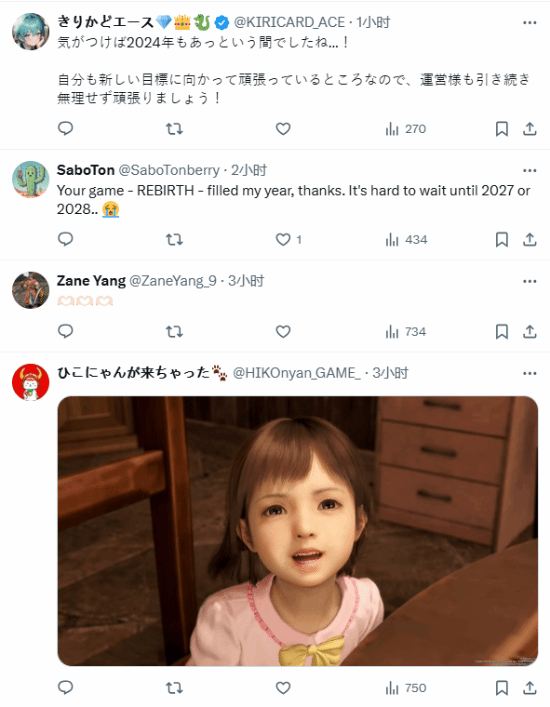Share SaboTon's post with the share icon

coord(530,239)
